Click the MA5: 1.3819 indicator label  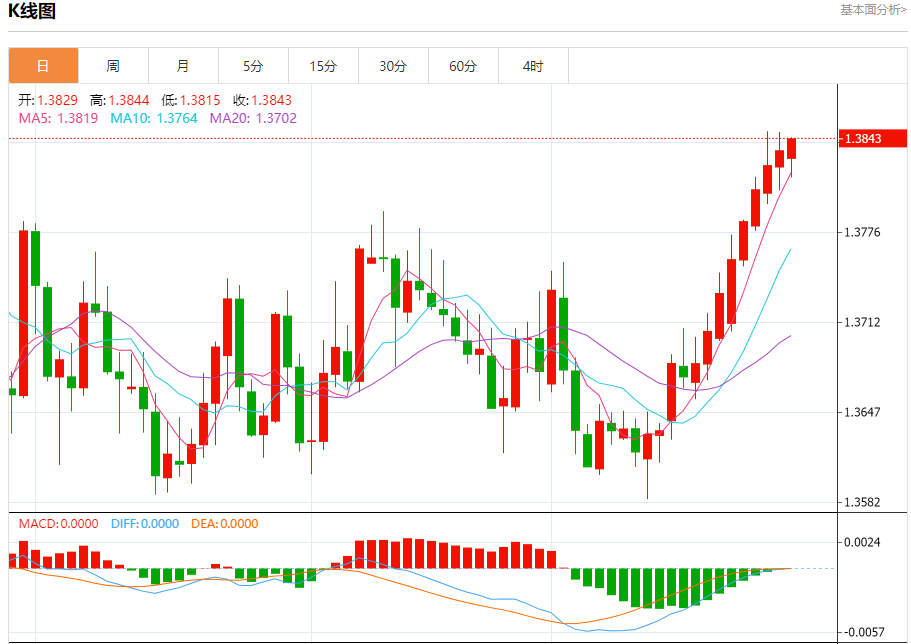point(58,118)
